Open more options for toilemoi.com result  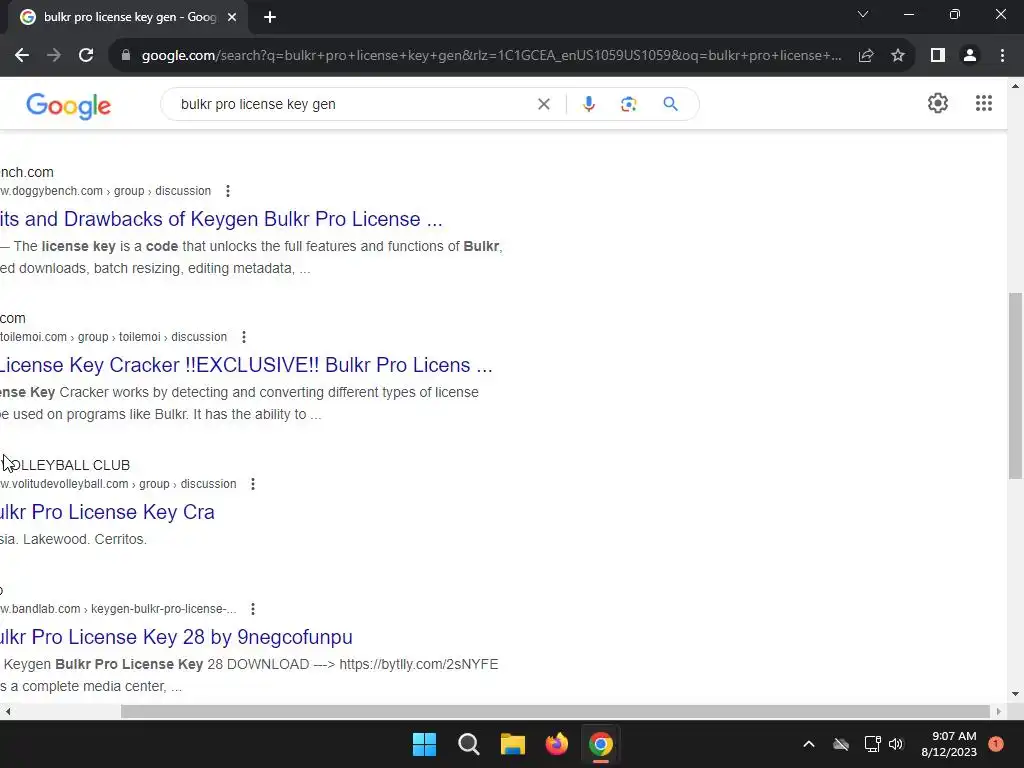[244, 337]
